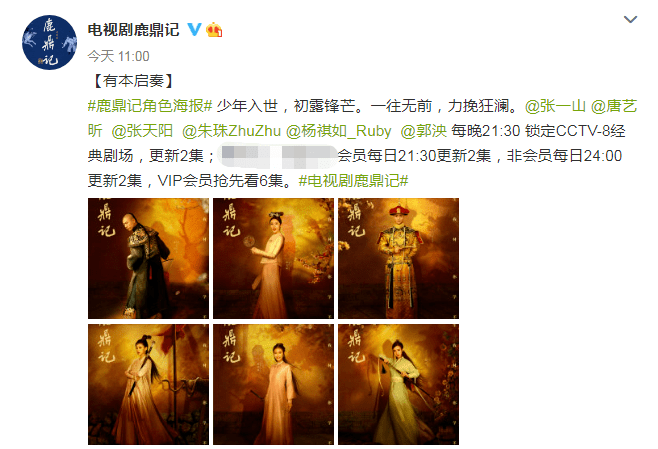This screenshot has height=449, width=658.
Task: Click the blue verified V badge
Action: click(x=194, y=29)
